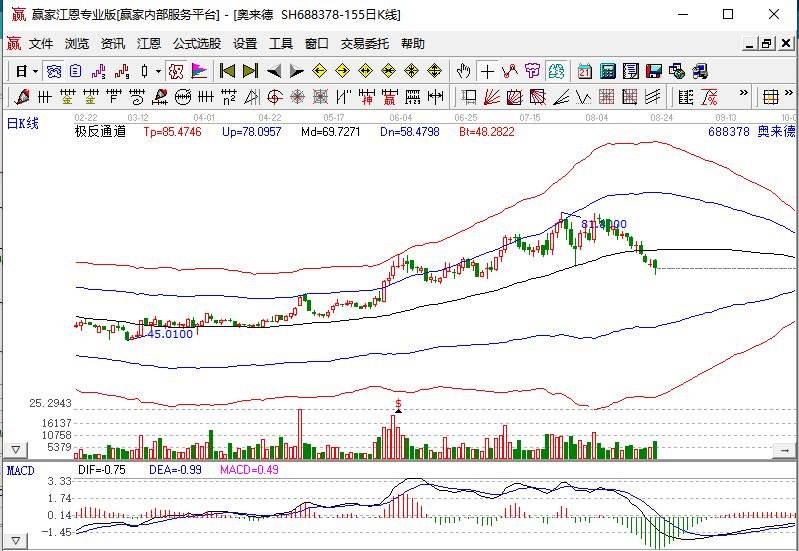
Task: Click yellow diamond horizontal-compress icon
Action: coord(388,71)
